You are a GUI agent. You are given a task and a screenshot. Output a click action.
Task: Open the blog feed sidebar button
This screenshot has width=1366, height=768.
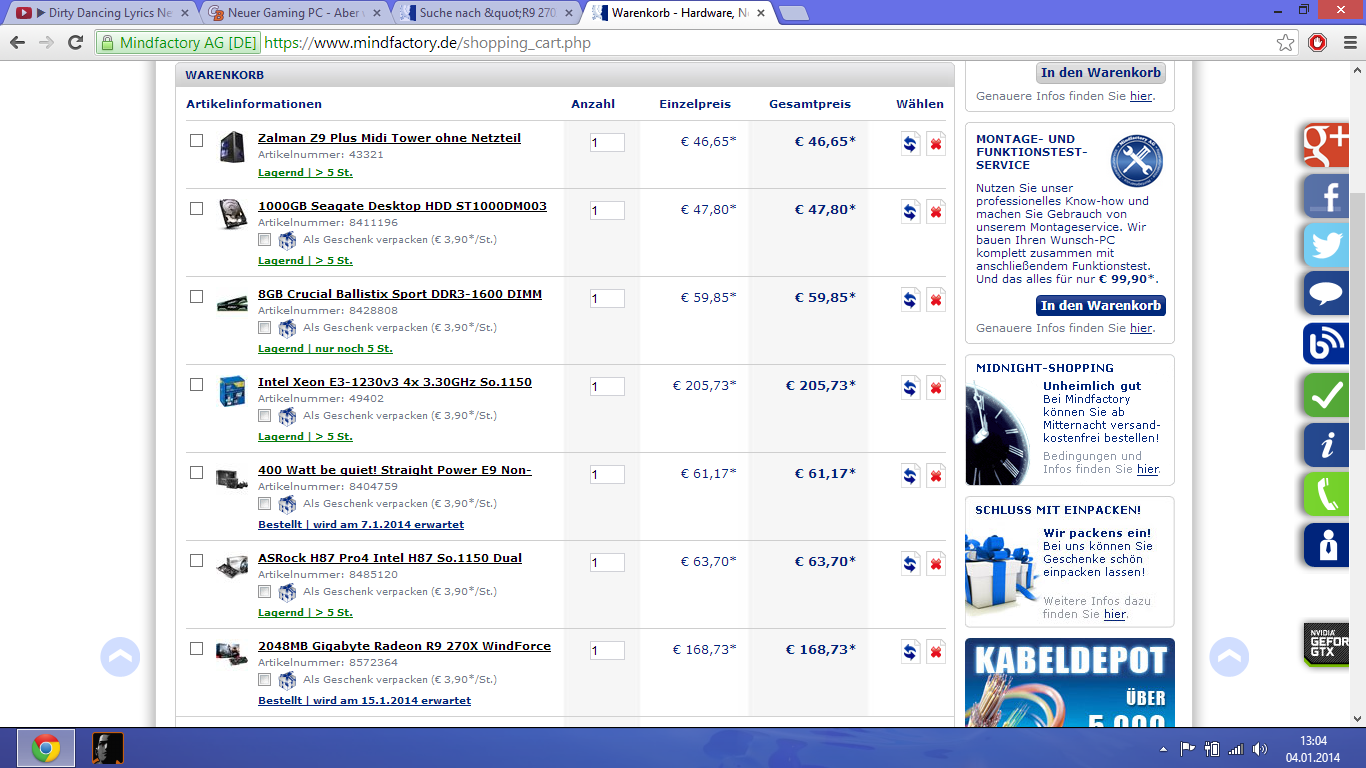[x=1327, y=345]
